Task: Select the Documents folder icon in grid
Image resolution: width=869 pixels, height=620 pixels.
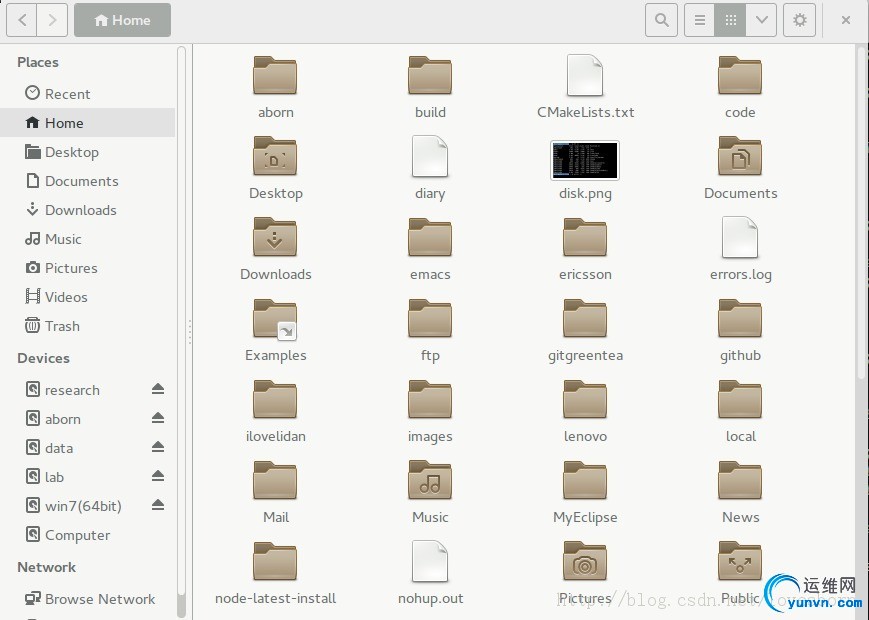Action: pyautogui.click(x=740, y=156)
